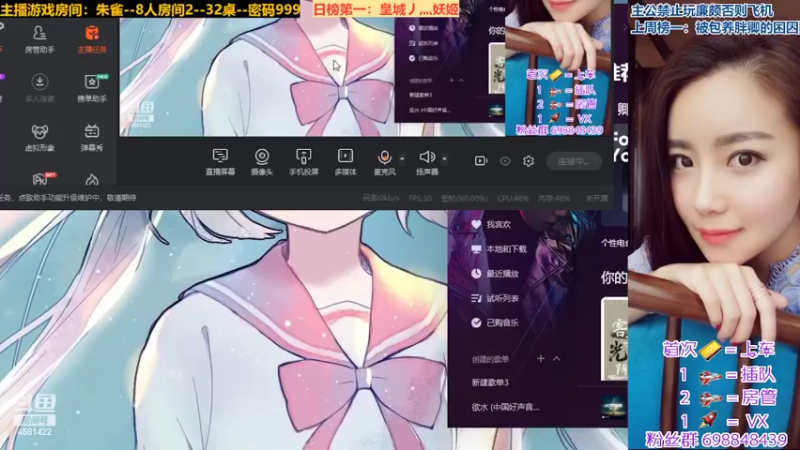
Task: Expand speaker options arrow
Action: [444, 159]
